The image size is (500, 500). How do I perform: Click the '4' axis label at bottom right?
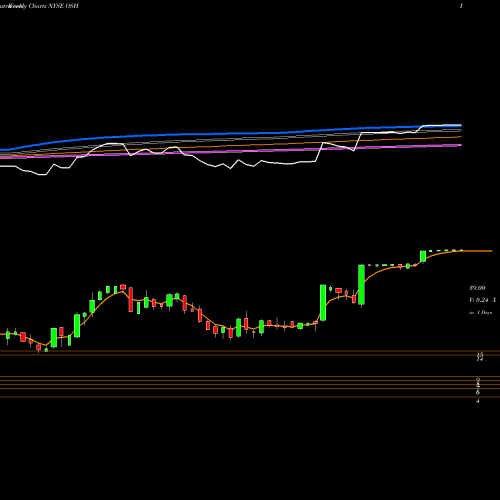point(478,401)
